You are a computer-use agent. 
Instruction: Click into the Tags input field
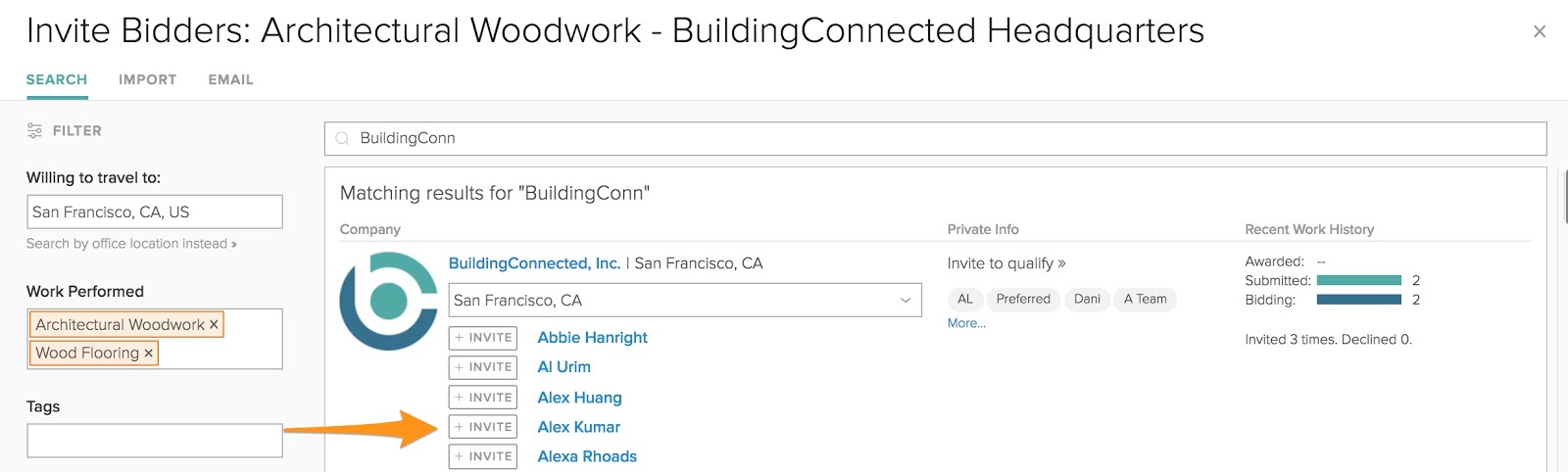click(155, 441)
